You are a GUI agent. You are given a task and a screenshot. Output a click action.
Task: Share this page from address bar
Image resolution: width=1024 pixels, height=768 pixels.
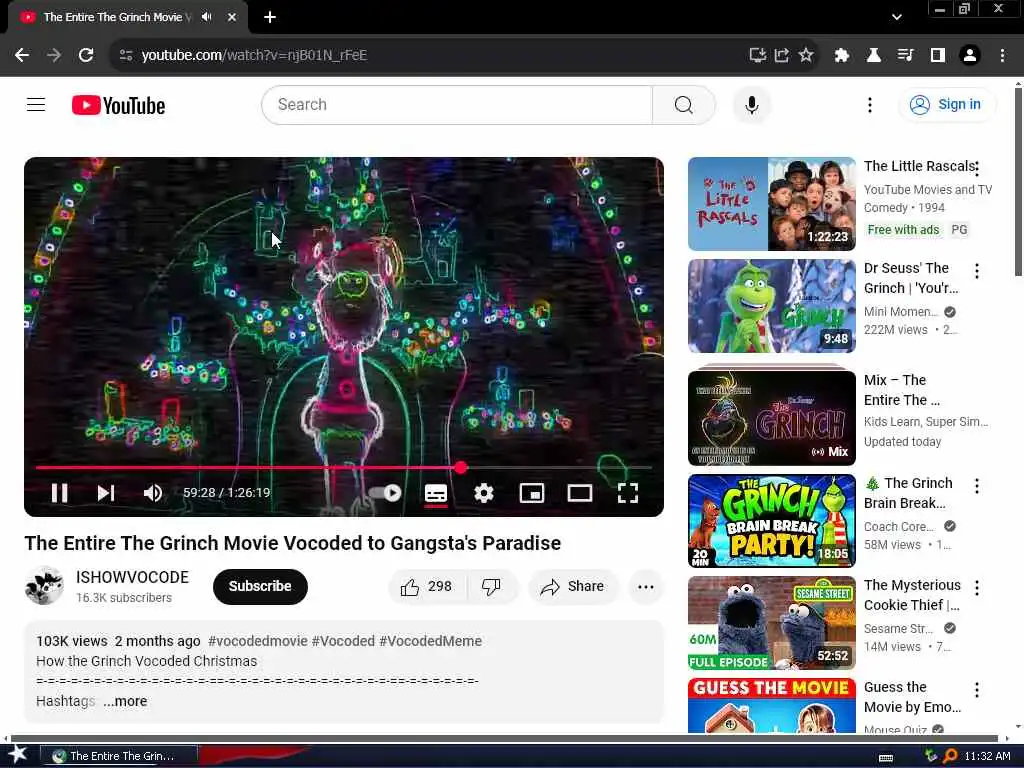pyautogui.click(x=782, y=56)
